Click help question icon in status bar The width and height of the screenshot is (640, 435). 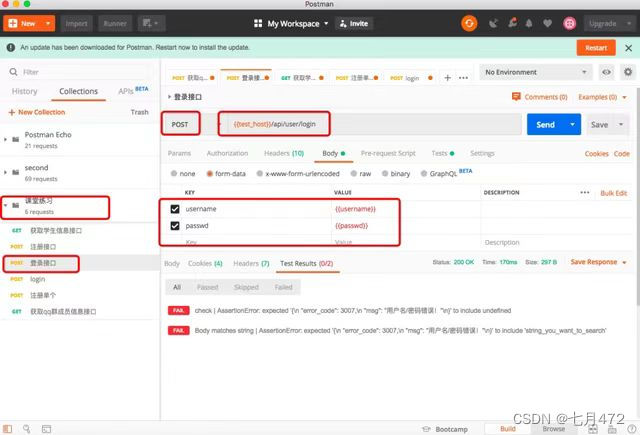click(x=632, y=429)
